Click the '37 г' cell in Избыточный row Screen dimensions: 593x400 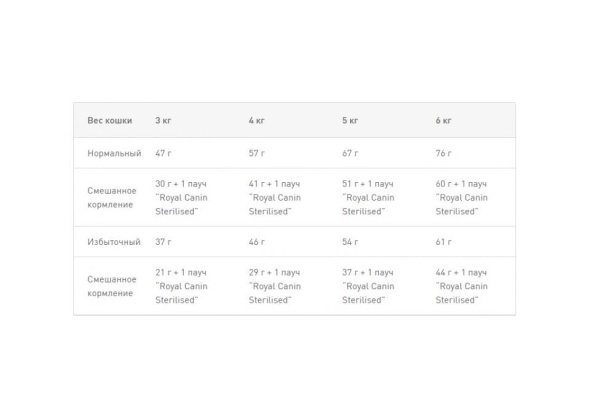click(x=163, y=242)
